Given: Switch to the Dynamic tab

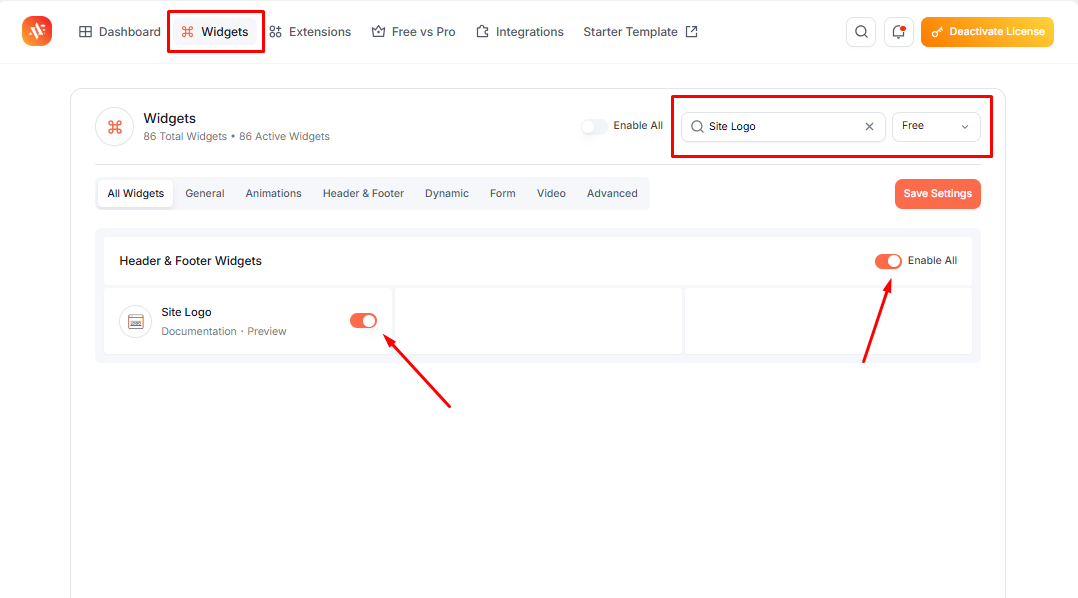Looking at the screenshot, I should click(x=447, y=194).
